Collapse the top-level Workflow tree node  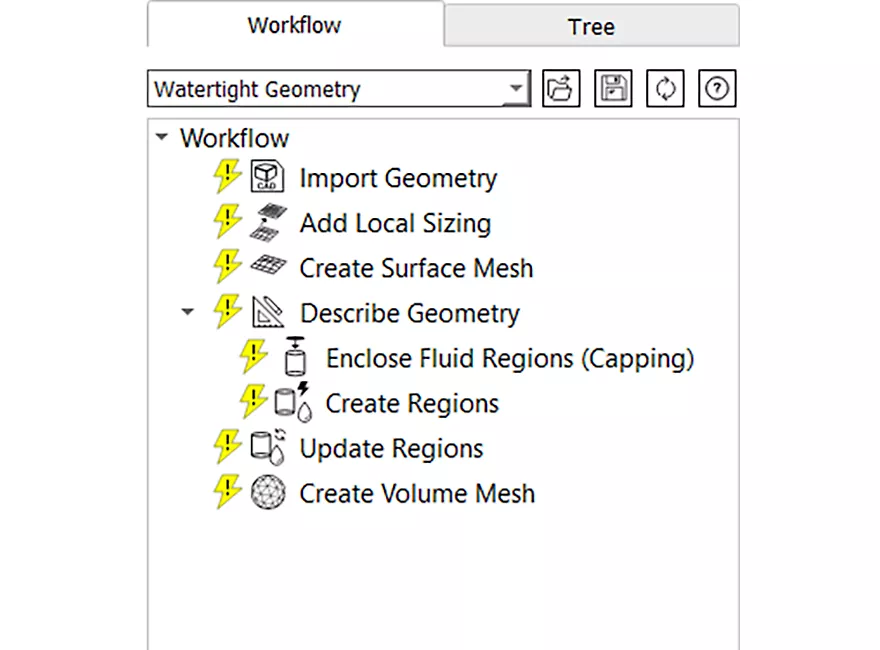point(162,137)
